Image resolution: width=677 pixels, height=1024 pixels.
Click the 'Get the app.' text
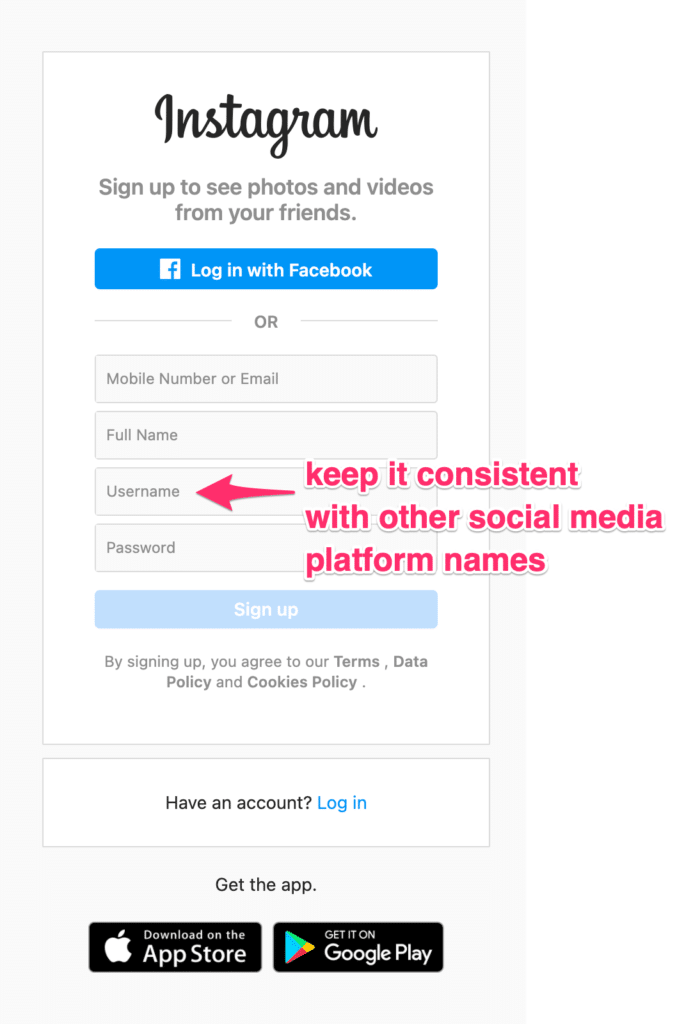pyautogui.click(x=266, y=885)
